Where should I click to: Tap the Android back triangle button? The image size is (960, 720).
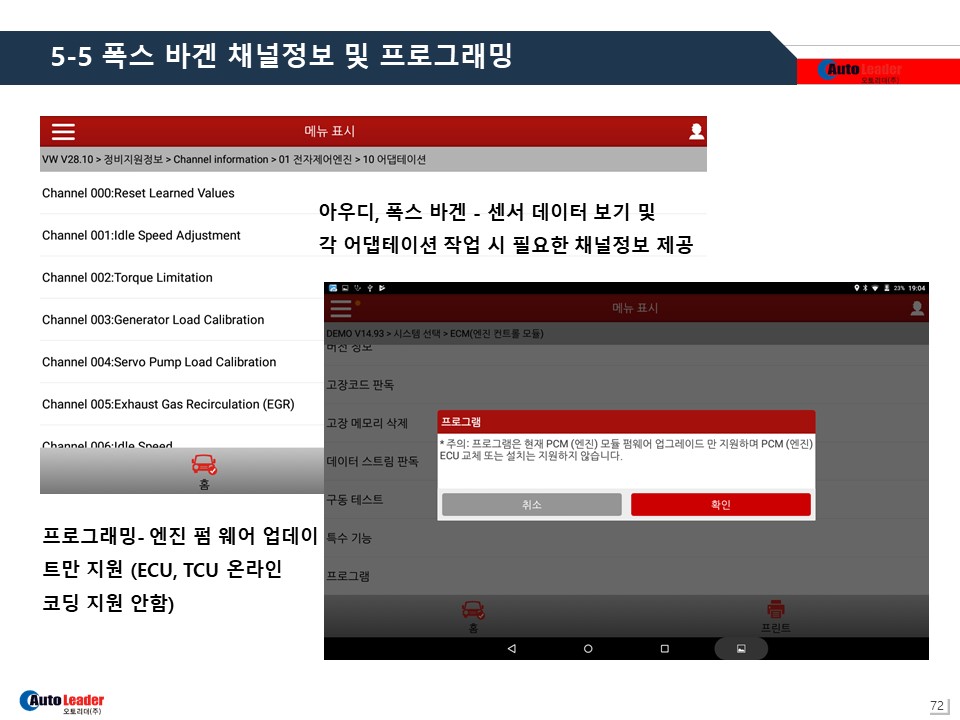coord(512,648)
